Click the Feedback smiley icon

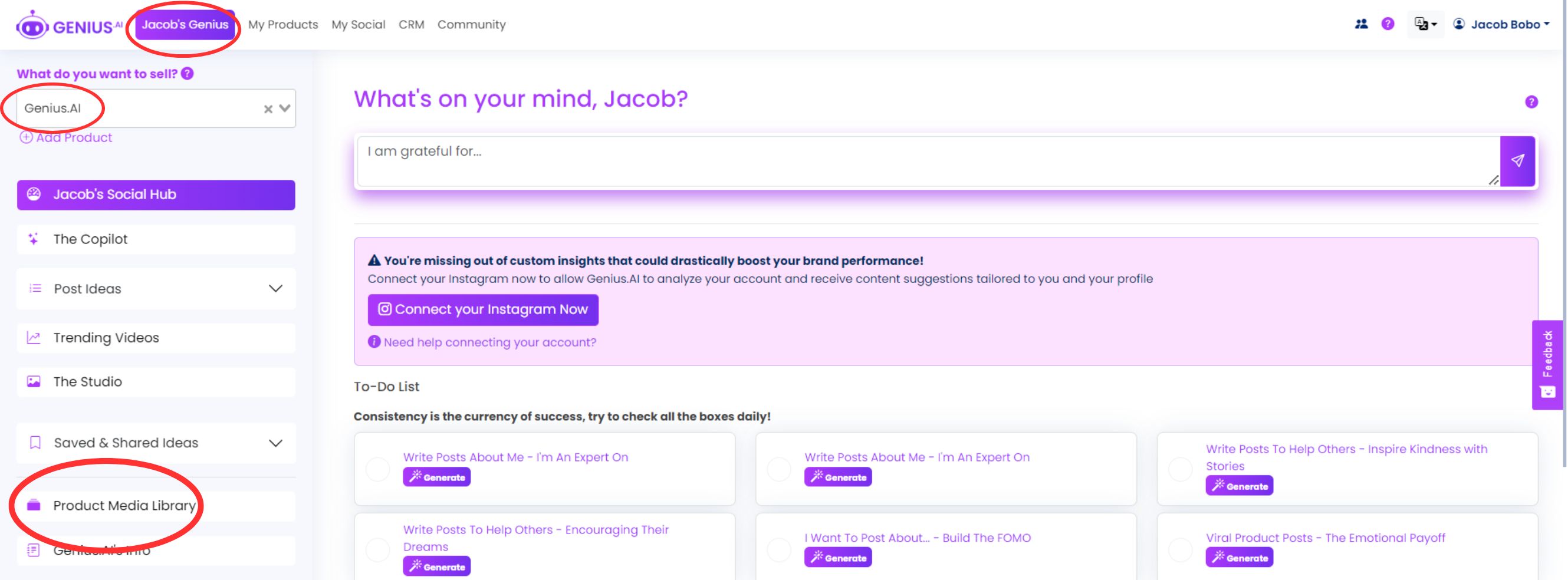pyautogui.click(x=1547, y=392)
